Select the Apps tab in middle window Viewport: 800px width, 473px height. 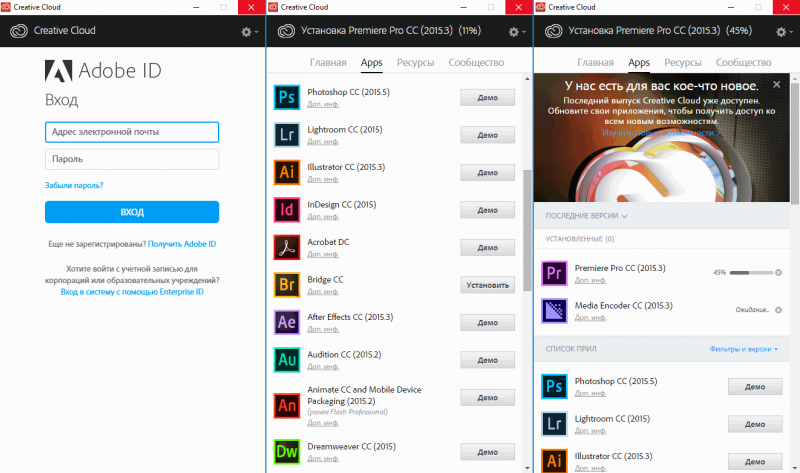click(371, 62)
